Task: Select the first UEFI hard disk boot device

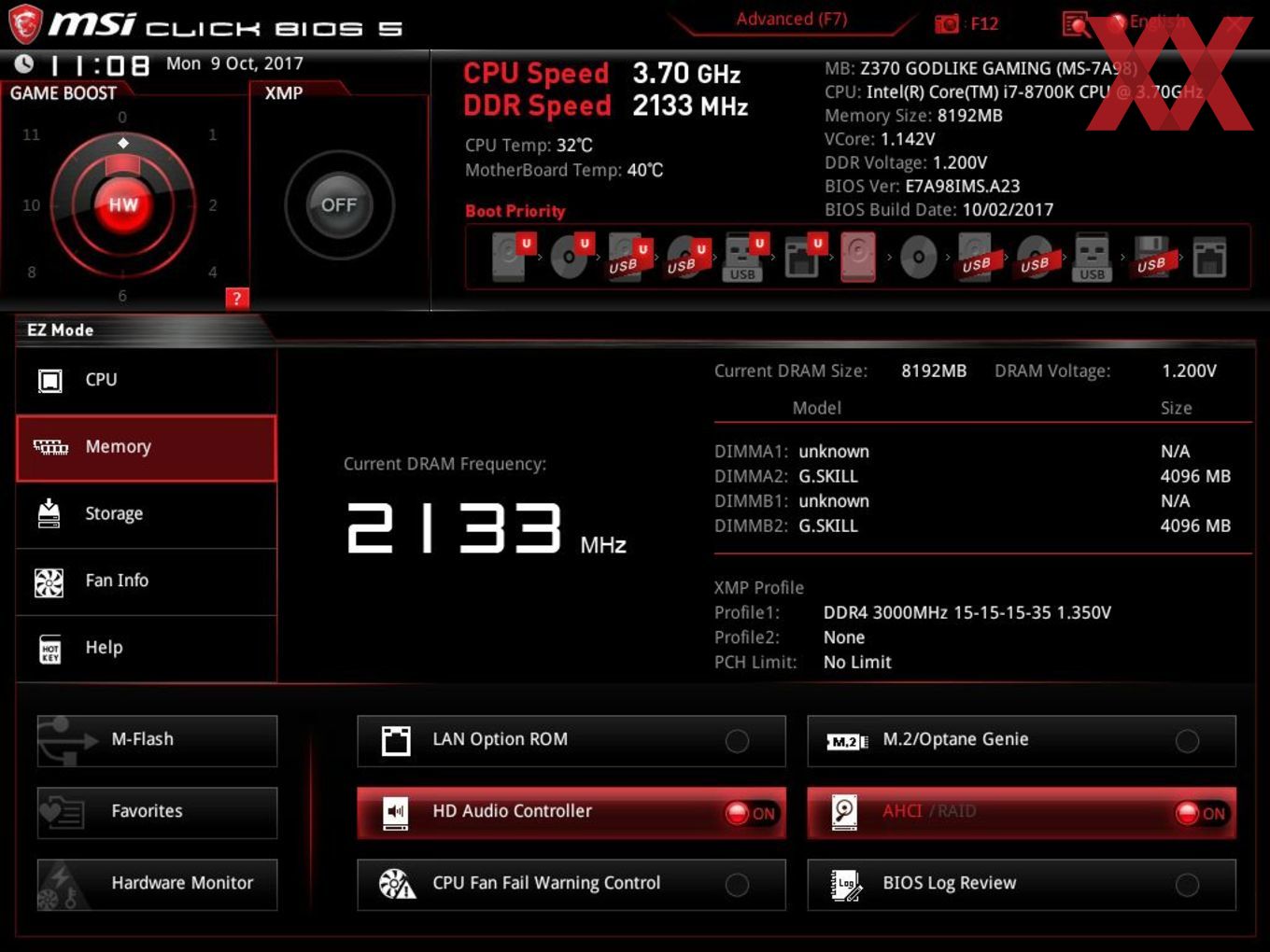Action: click(x=512, y=257)
